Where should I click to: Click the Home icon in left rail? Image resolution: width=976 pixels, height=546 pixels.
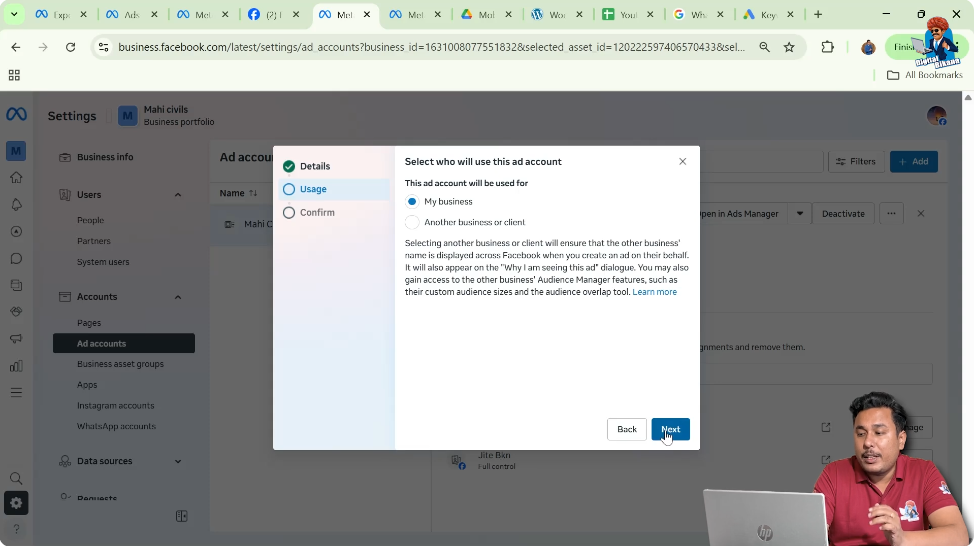(16, 178)
